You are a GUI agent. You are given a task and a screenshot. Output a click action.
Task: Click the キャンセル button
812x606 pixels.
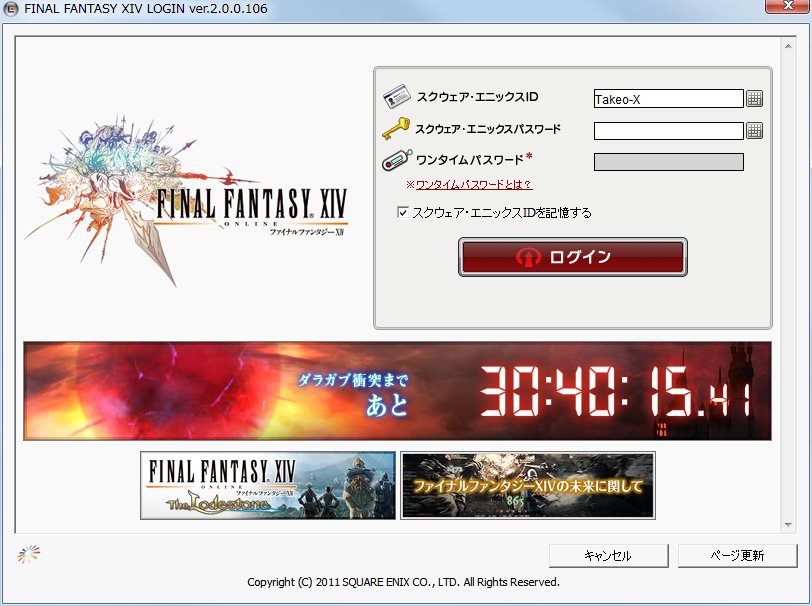coord(608,555)
